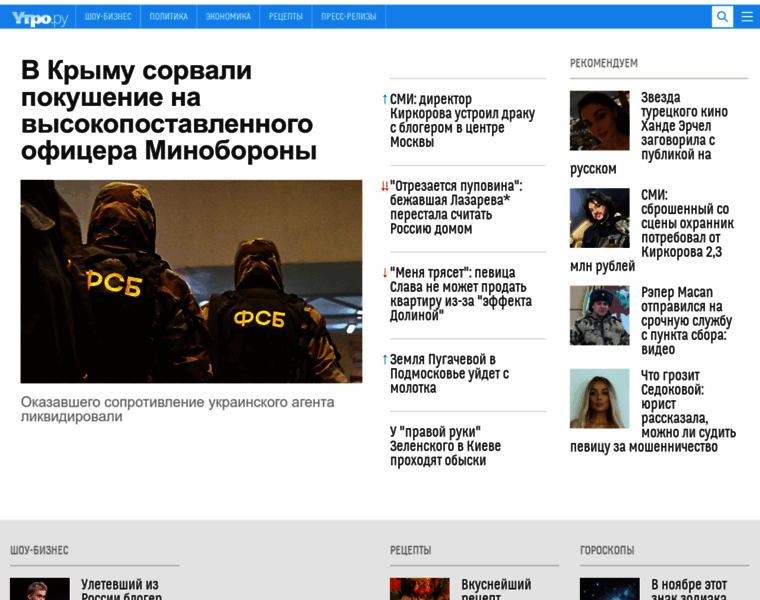Click the starry horoscope thumbnail

[610, 589]
